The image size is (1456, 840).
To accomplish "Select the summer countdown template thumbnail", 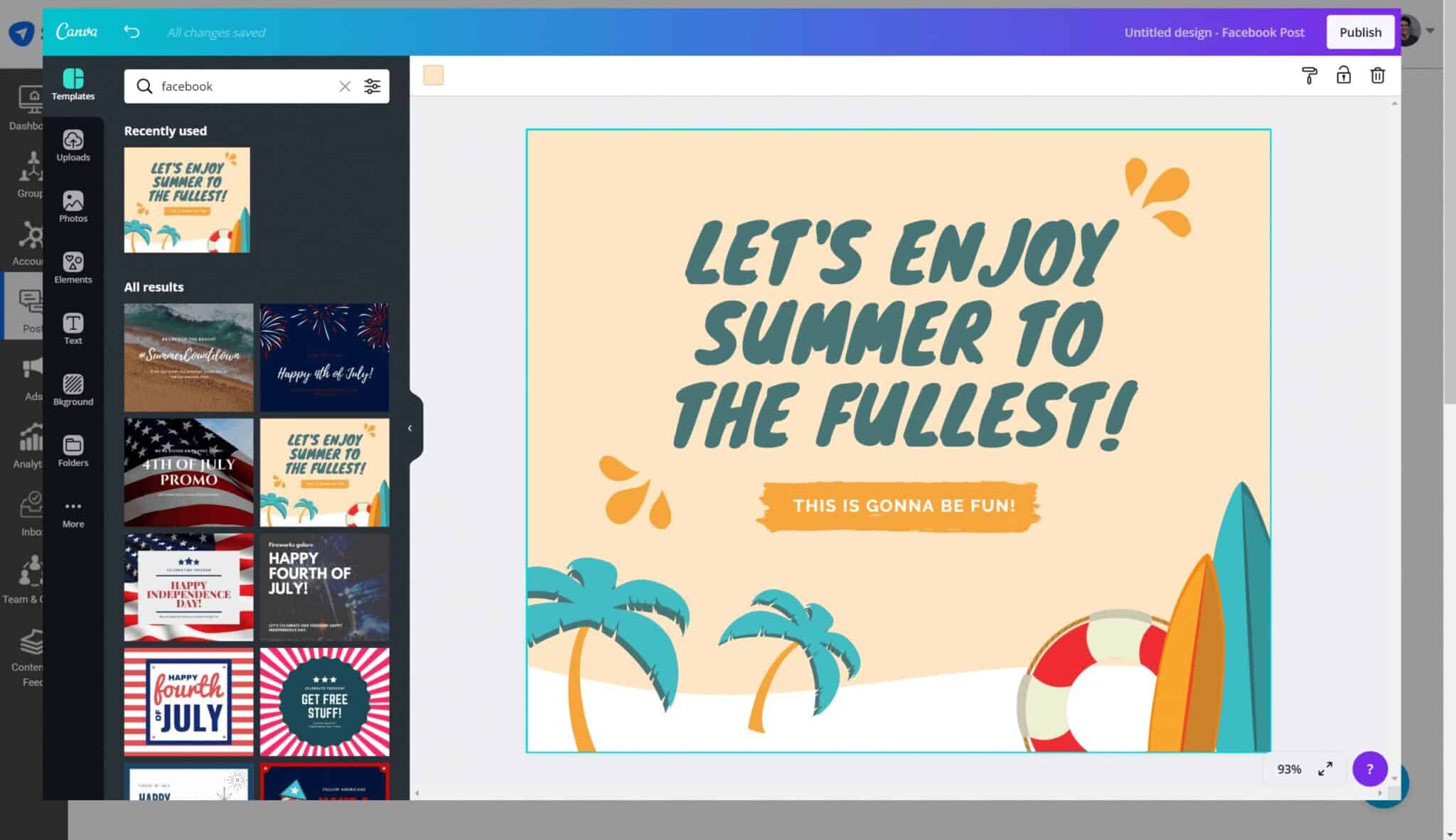I will tap(189, 357).
